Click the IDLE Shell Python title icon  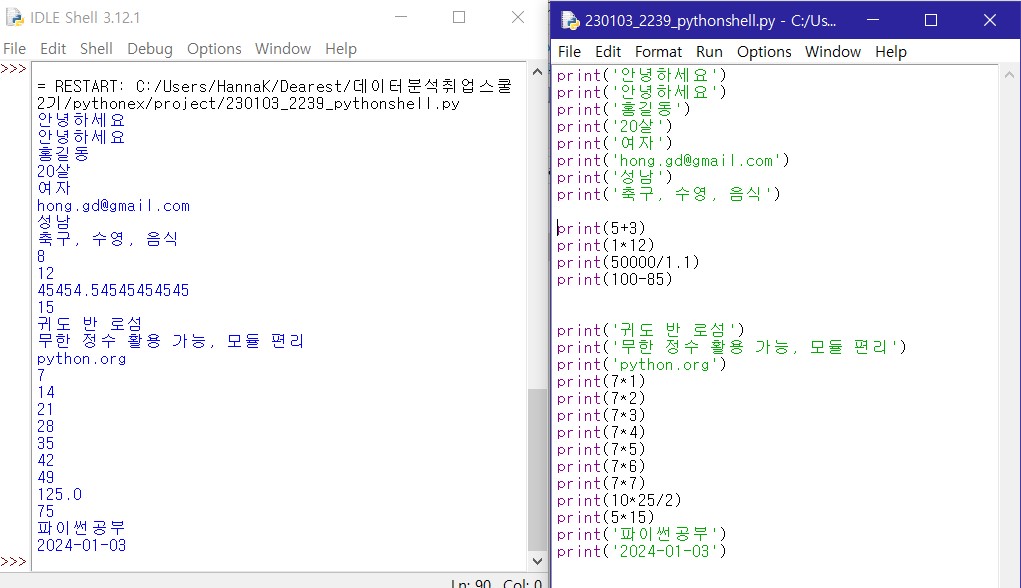(x=14, y=18)
